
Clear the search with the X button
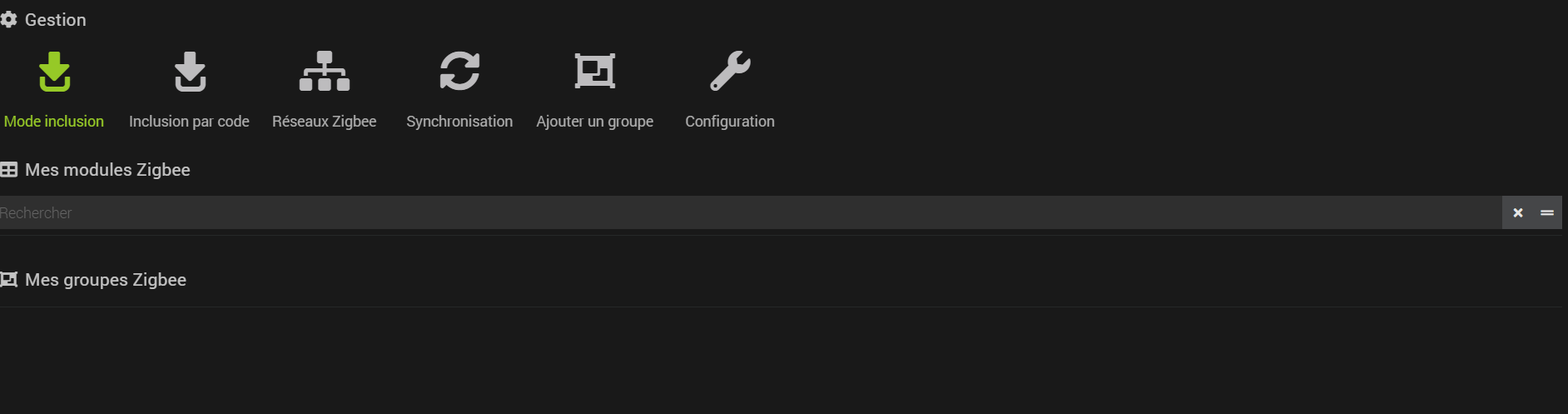click(x=1518, y=213)
